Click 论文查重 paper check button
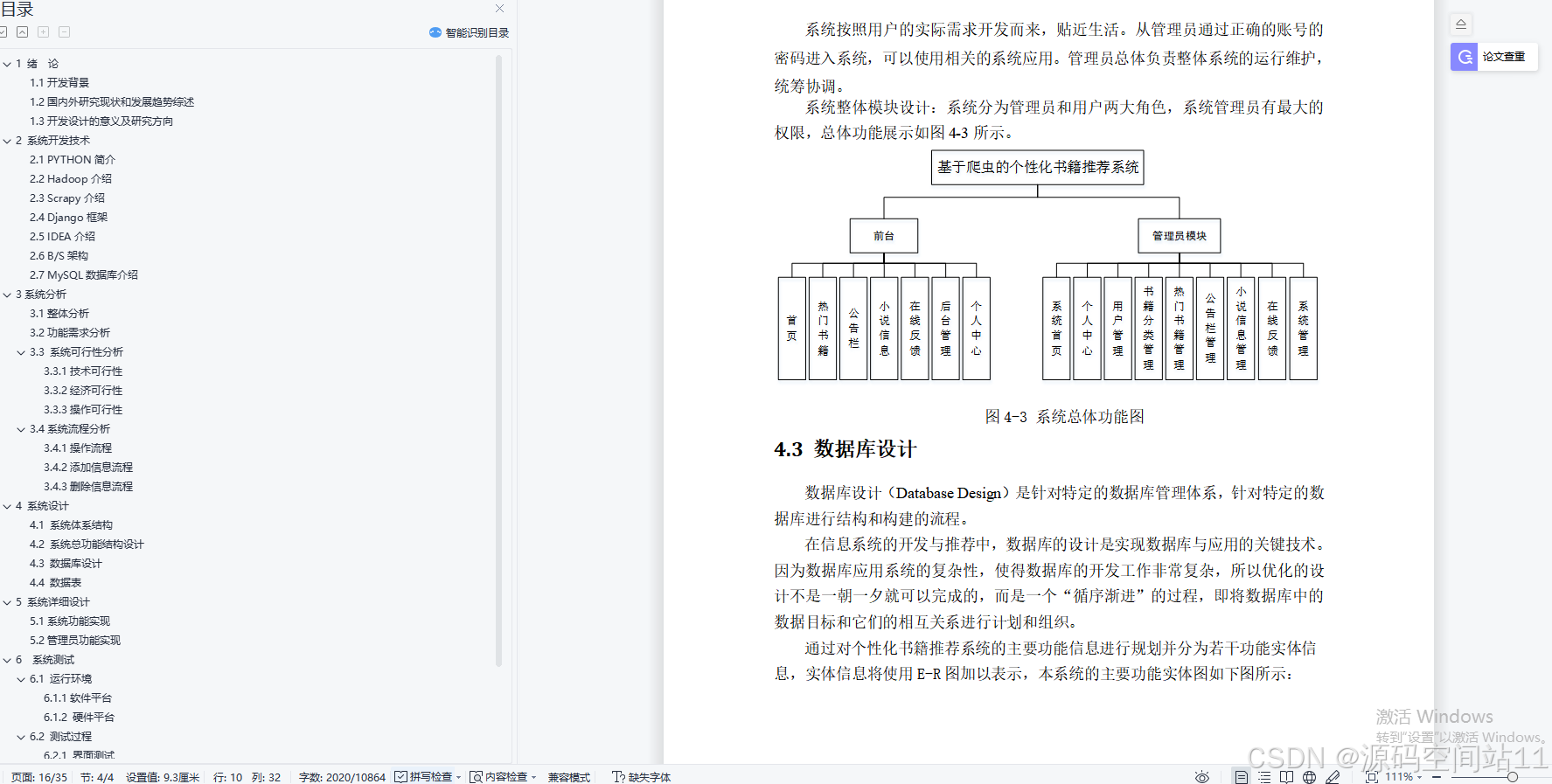1552x784 pixels. pos(1494,57)
